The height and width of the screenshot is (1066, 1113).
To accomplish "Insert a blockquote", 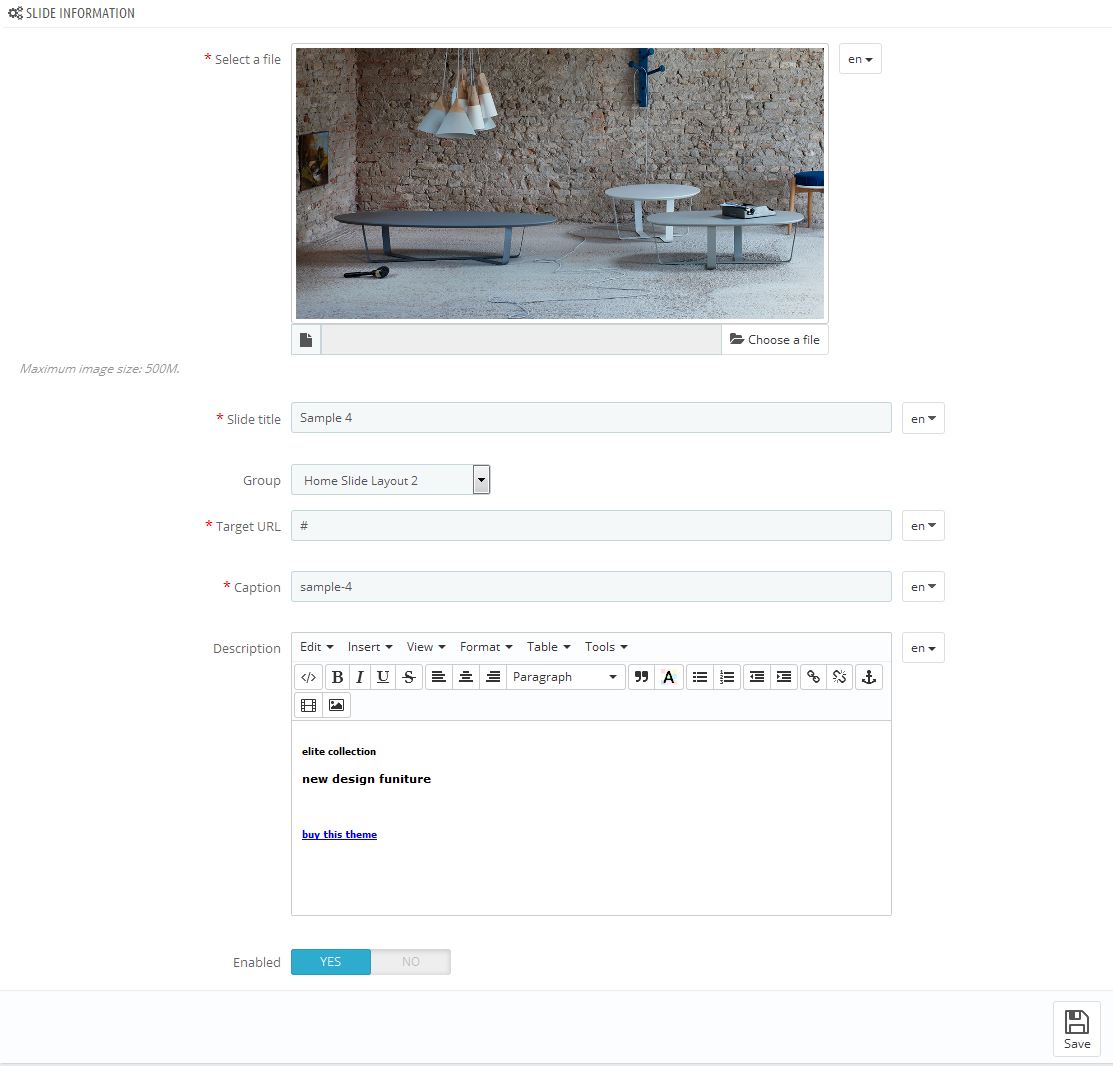I will point(641,677).
